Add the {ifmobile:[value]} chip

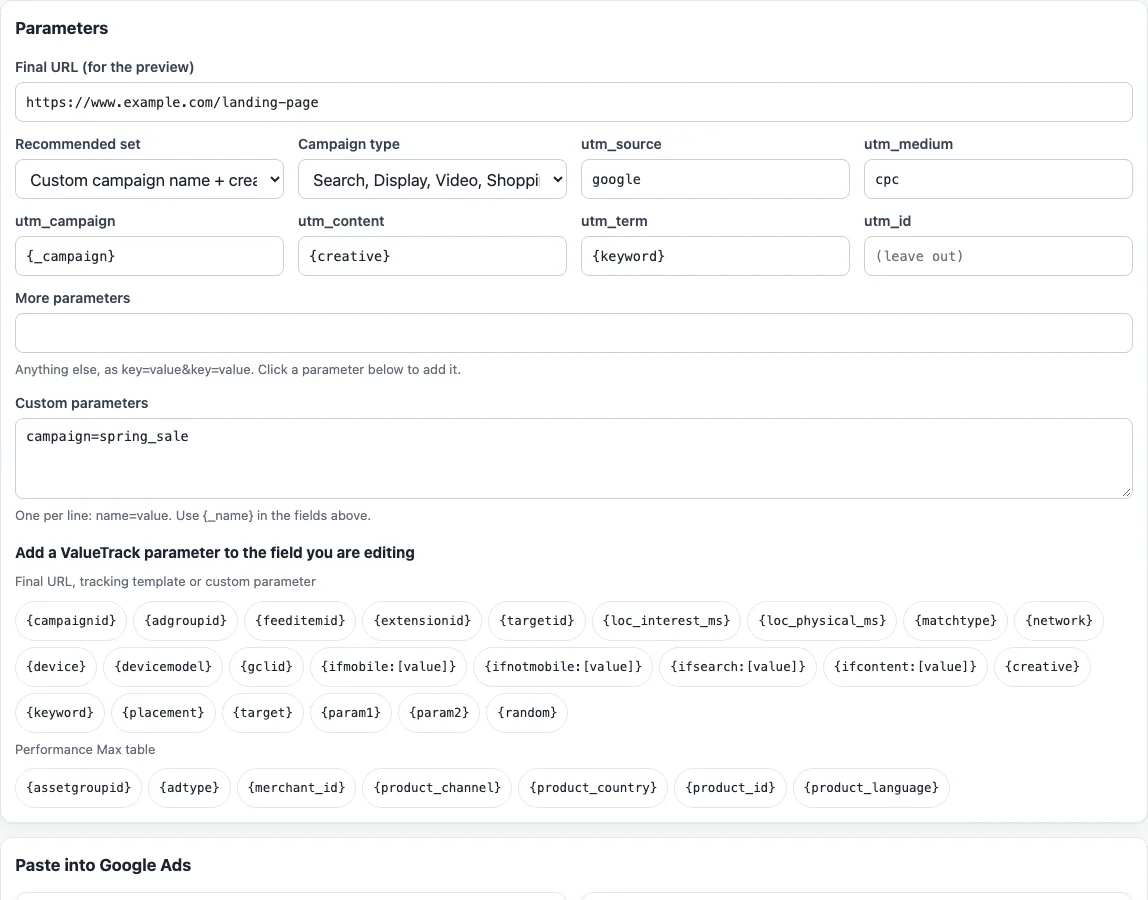click(x=388, y=666)
